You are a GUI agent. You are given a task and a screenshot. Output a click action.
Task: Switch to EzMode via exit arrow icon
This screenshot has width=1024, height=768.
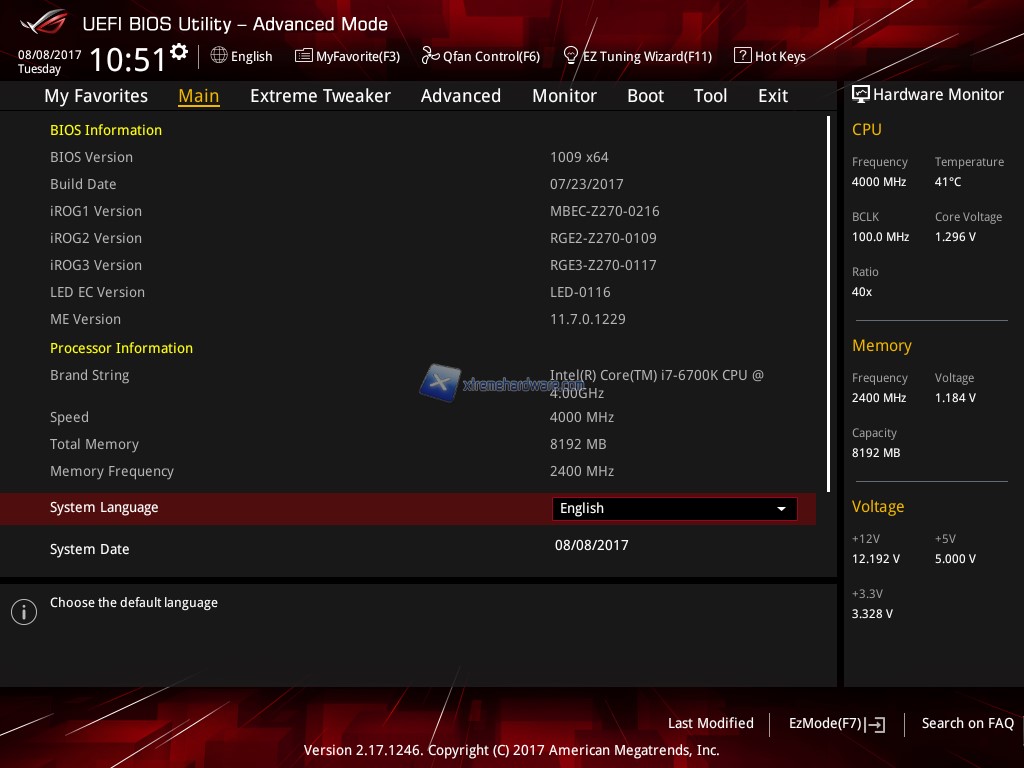click(877, 724)
